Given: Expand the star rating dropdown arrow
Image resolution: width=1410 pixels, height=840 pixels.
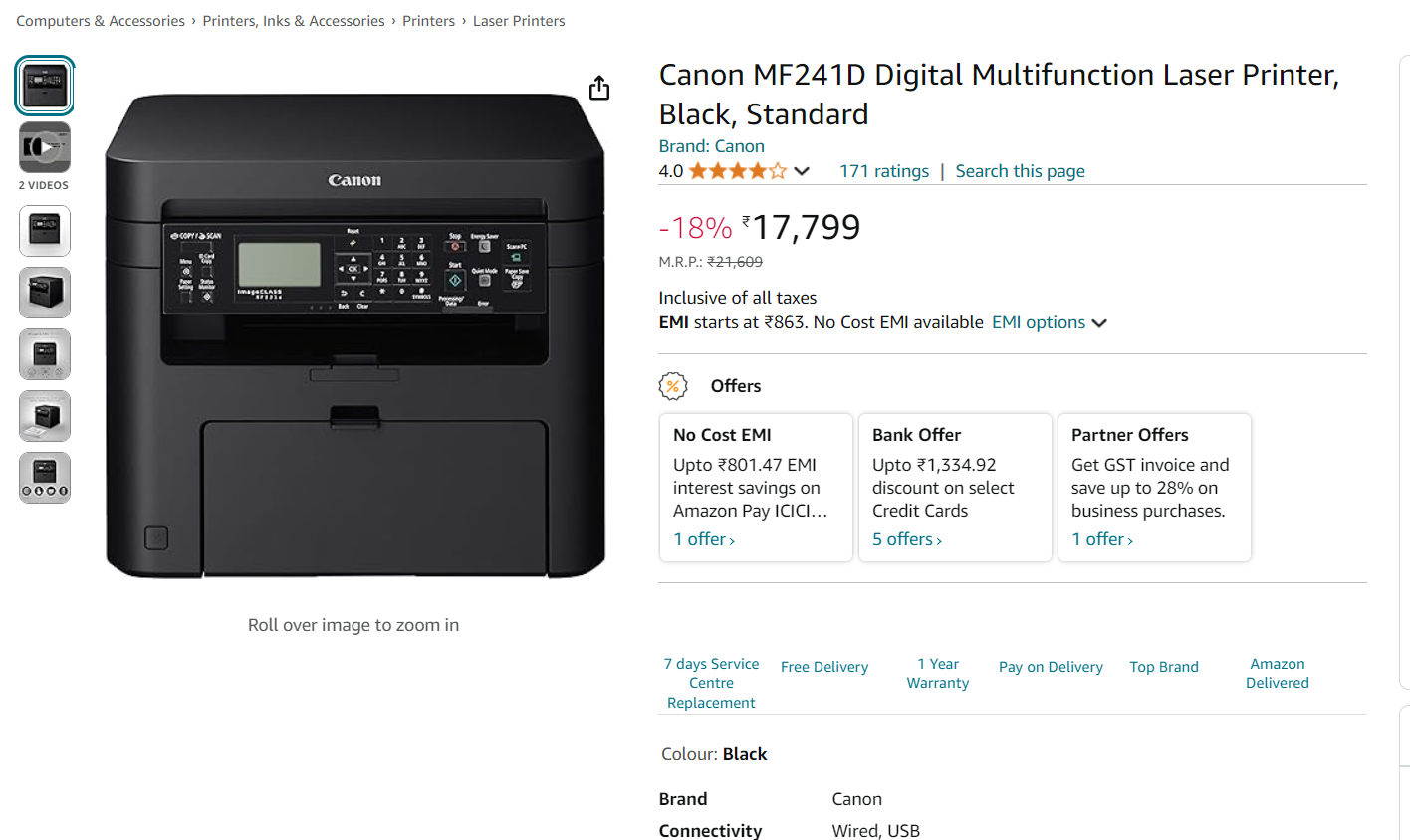Looking at the screenshot, I should click(x=802, y=171).
